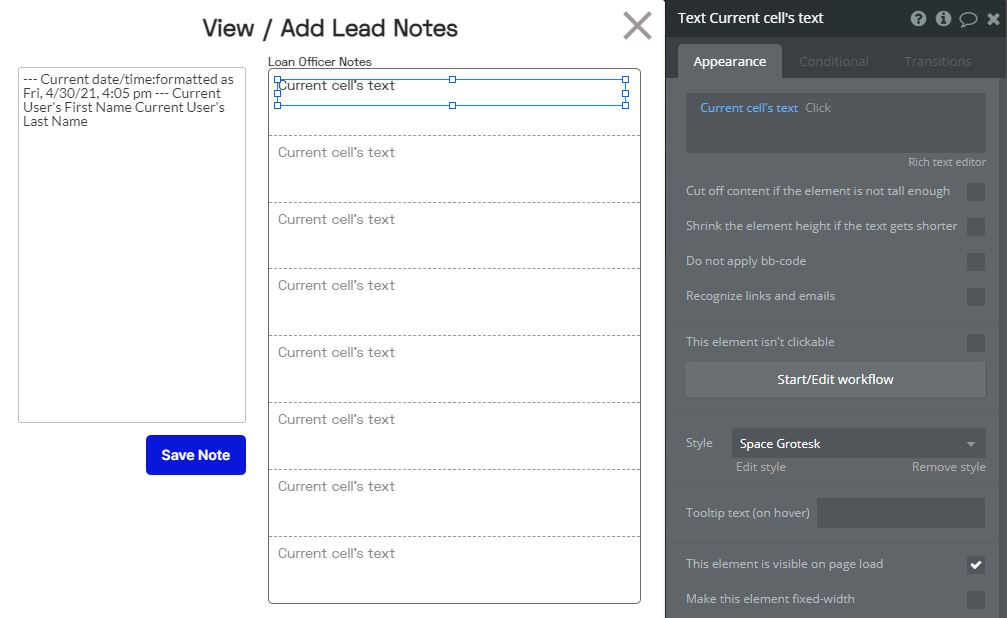Image resolution: width=1007 pixels, height=618 pixels.
Task: Check Do not apply bb-code
Action: coord(976,261)
